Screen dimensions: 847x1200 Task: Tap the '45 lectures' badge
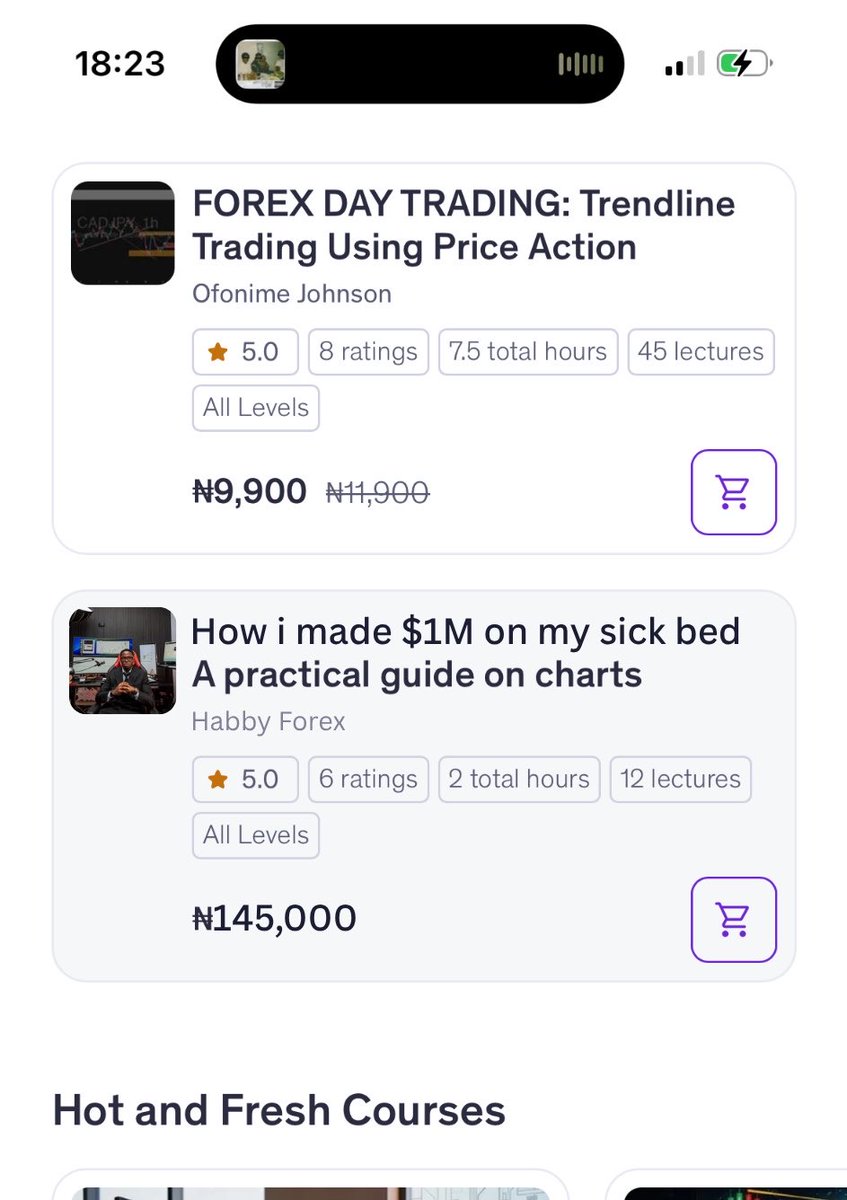coord(700,352)
